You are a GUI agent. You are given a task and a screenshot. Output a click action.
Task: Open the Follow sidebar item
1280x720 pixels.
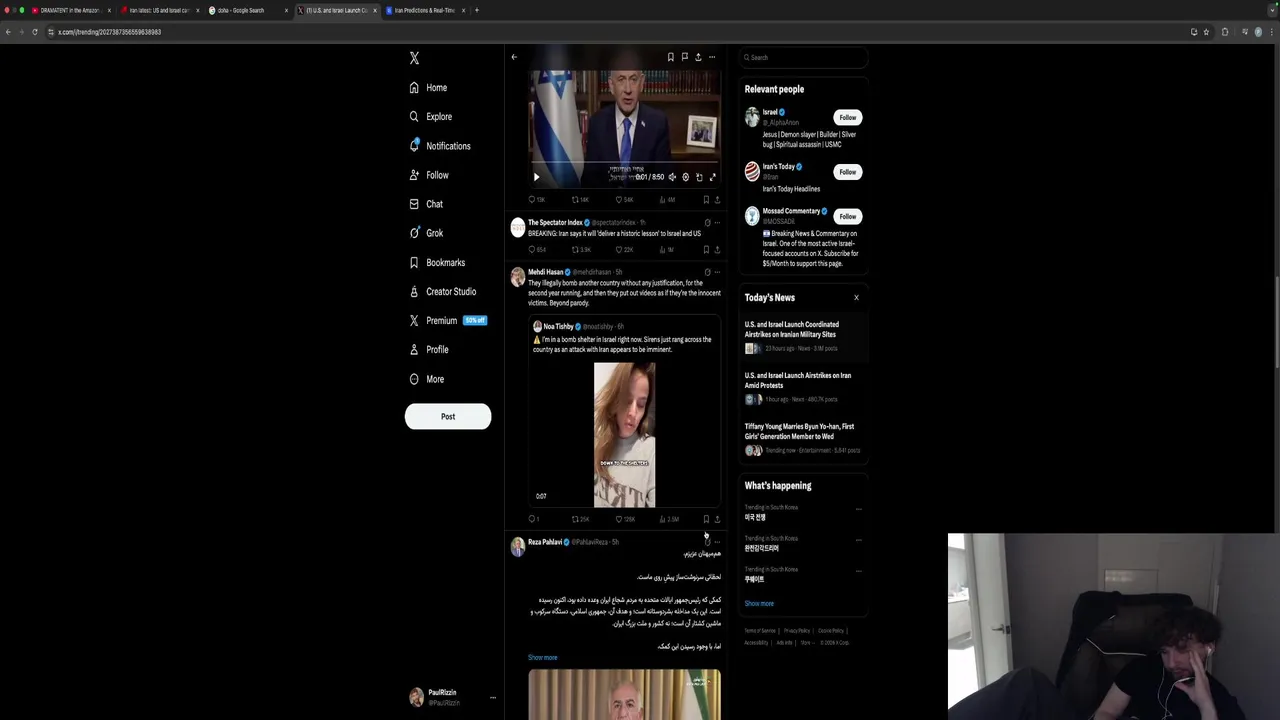point(429,175)
